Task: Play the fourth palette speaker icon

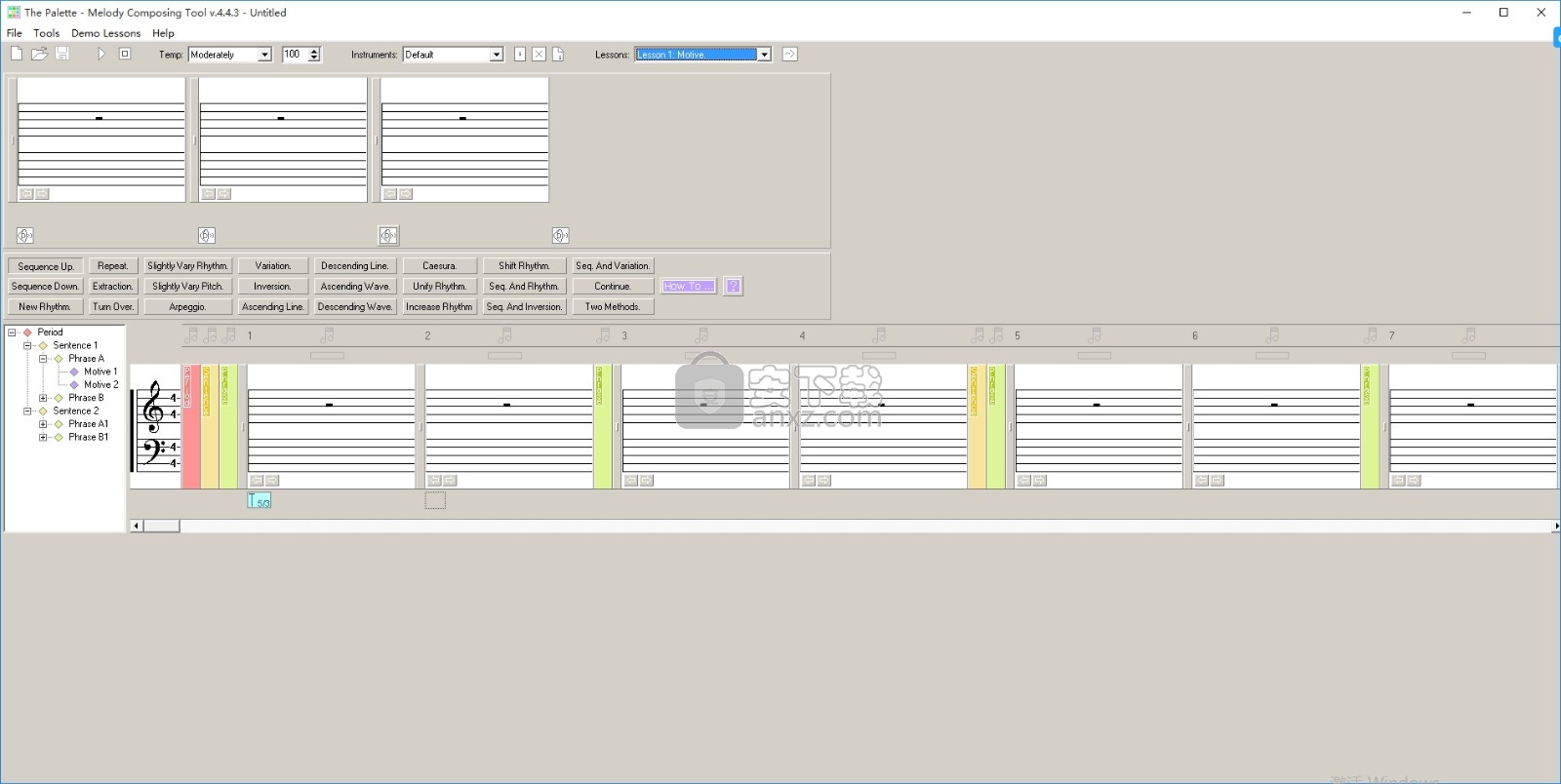Action: coord(560,235)
